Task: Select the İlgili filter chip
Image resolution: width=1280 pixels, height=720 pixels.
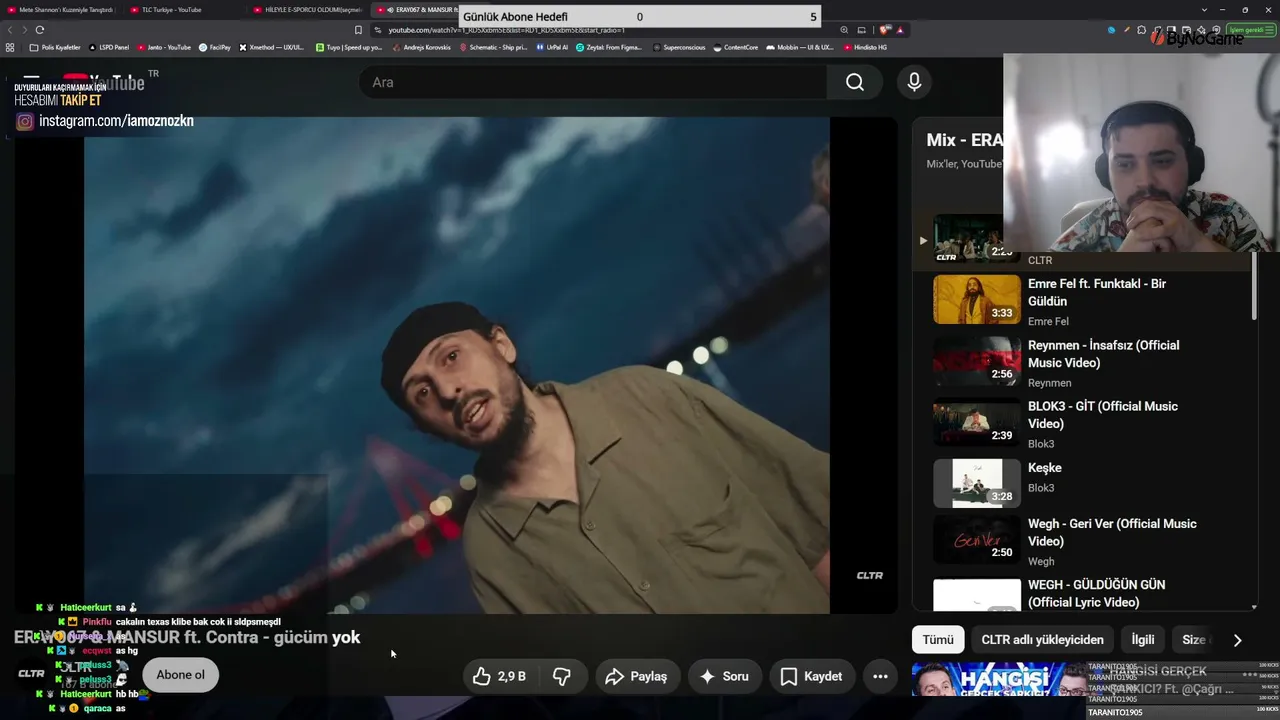Action: pos(1142,640)
